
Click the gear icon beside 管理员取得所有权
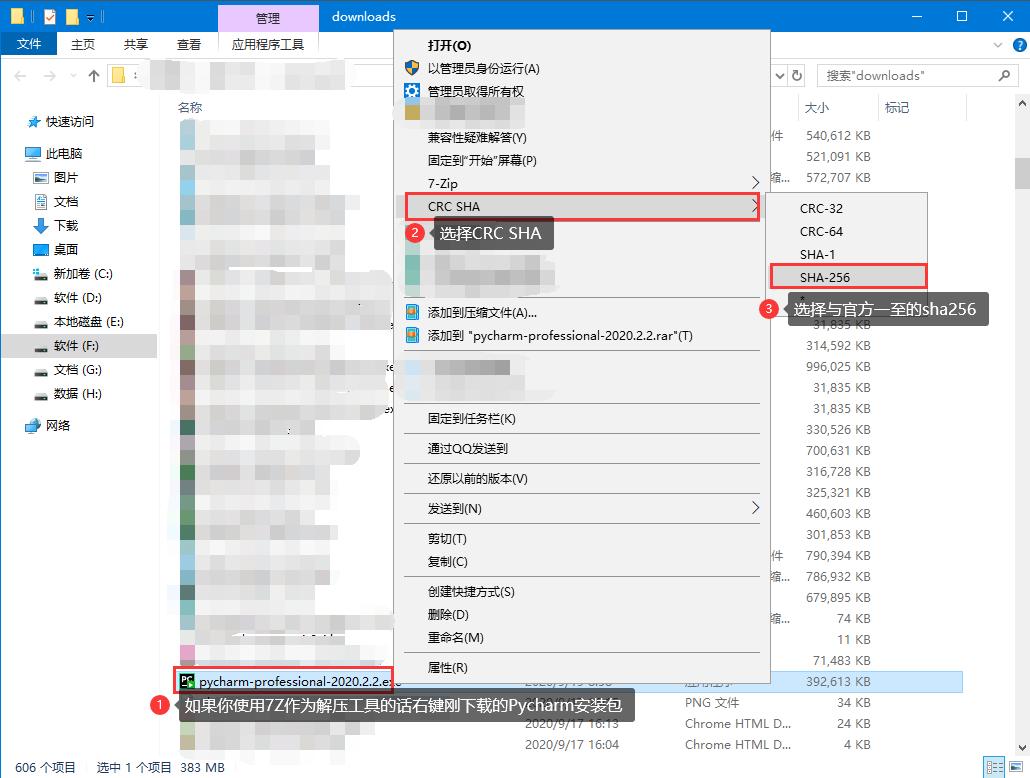tap(412, 91)
